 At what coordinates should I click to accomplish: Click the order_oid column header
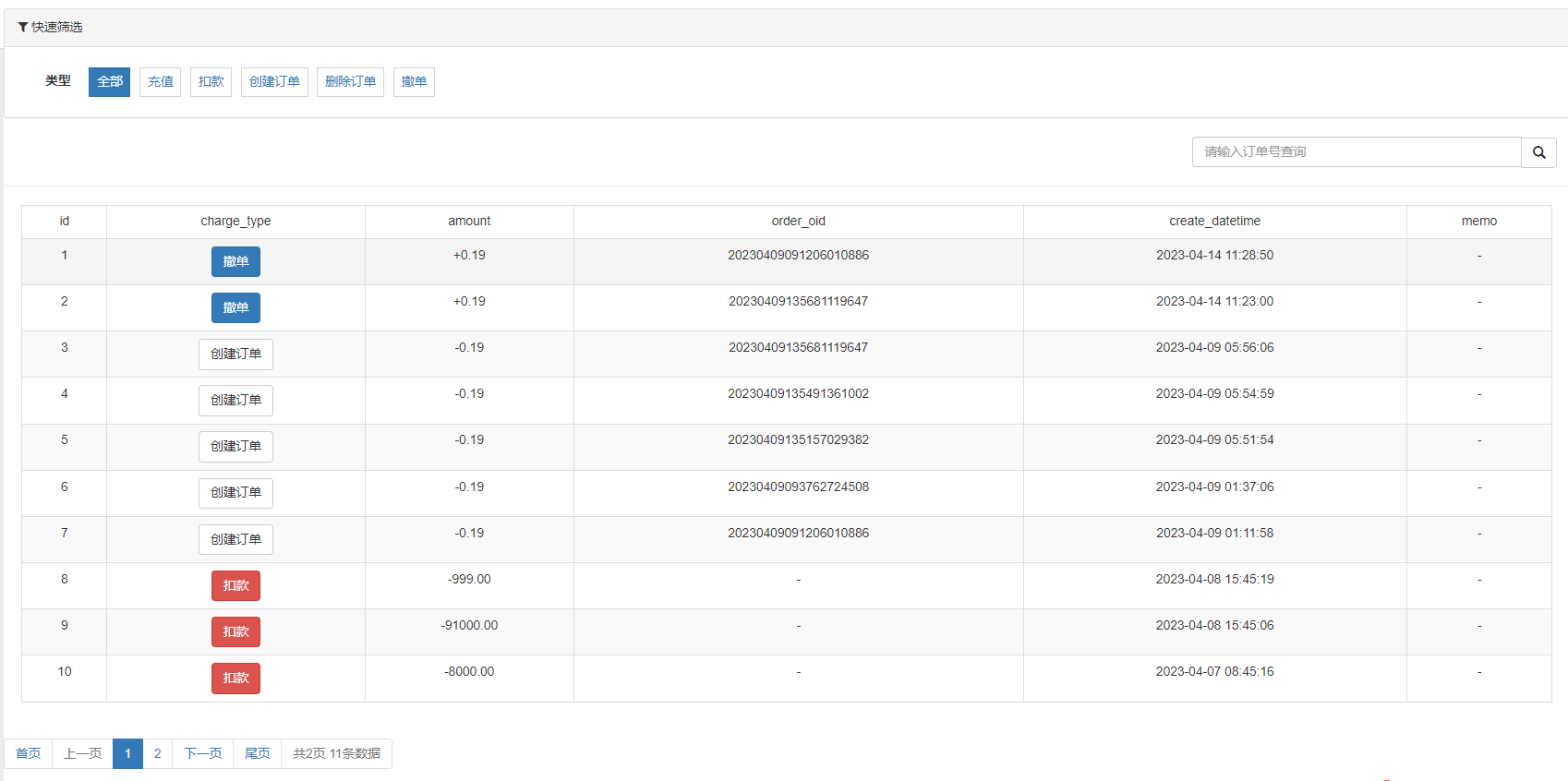(799, 222)
